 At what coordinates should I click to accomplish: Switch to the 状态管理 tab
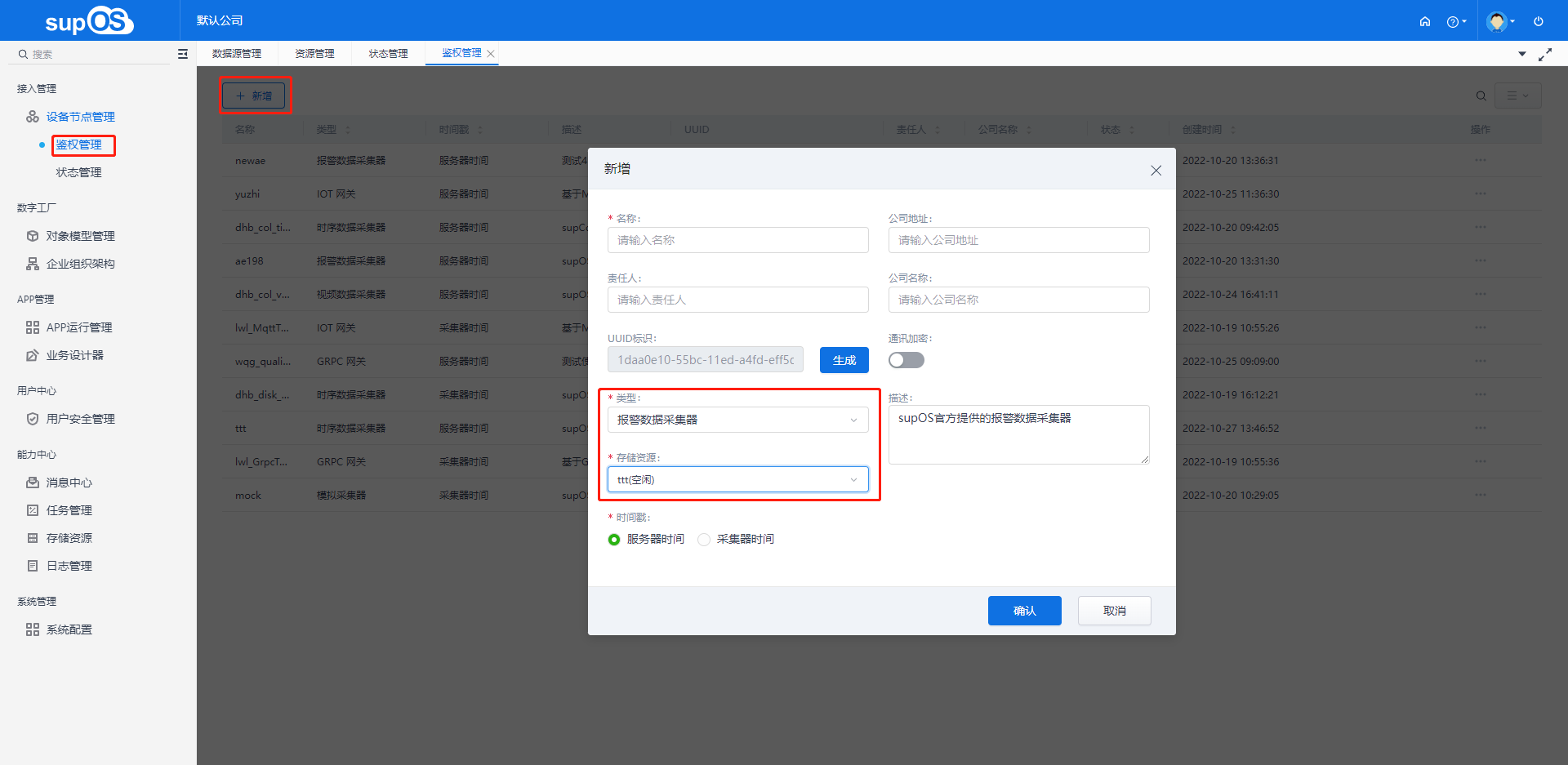click(x=388, y=54)
